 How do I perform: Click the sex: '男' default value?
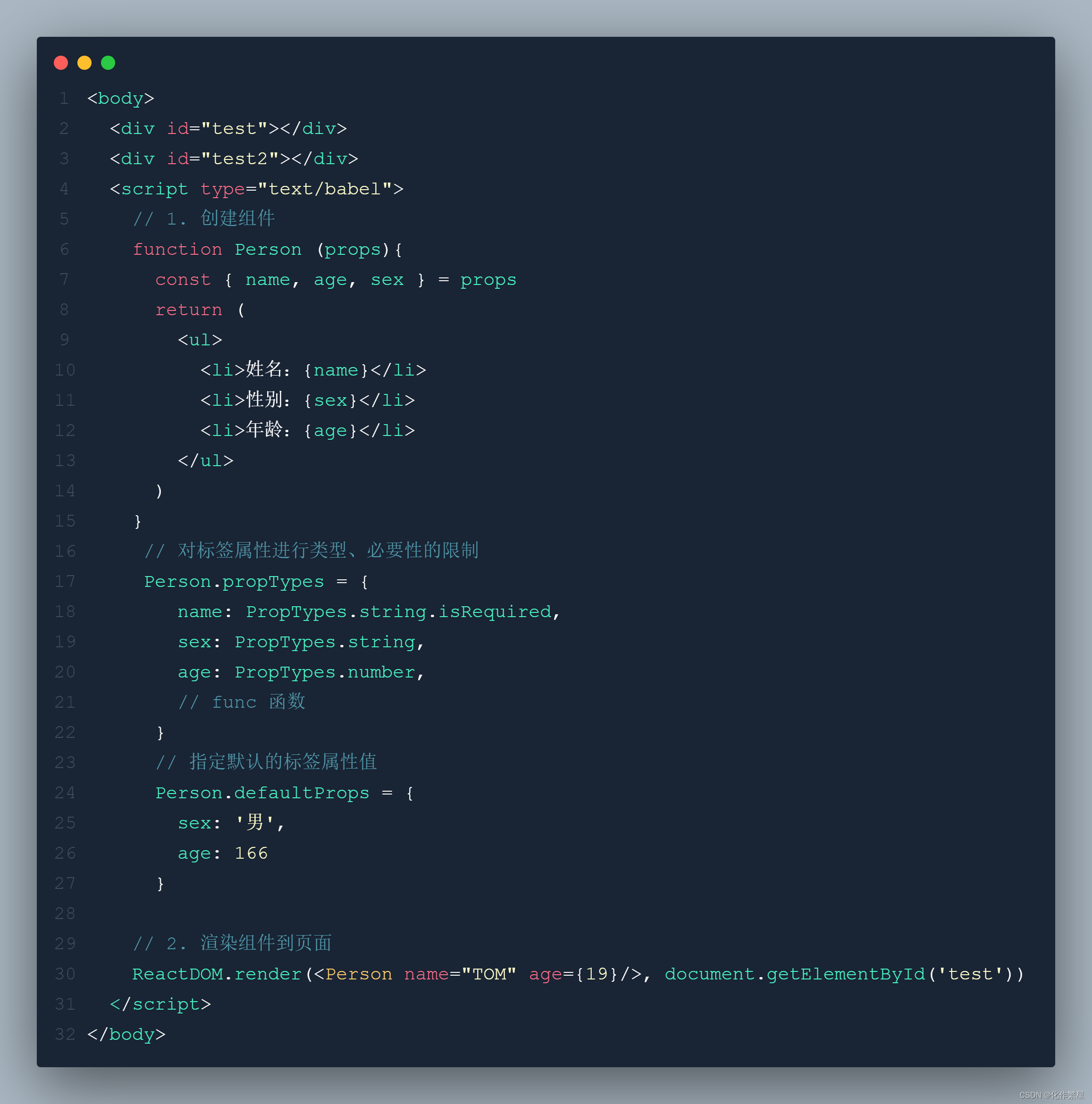[231, 823]
